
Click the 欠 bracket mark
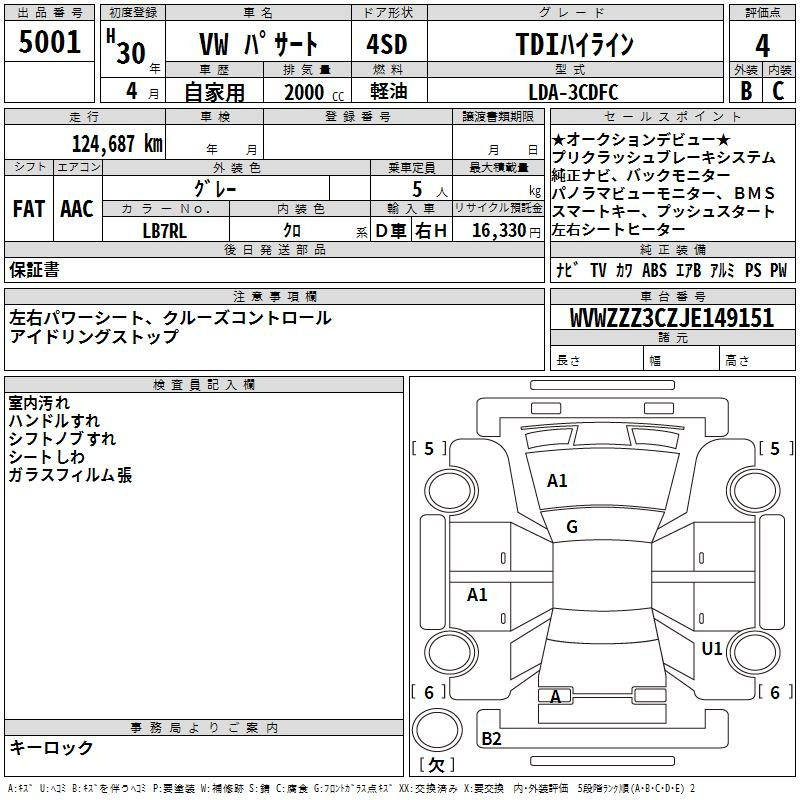pyautogui.click(x=435, y=765)
